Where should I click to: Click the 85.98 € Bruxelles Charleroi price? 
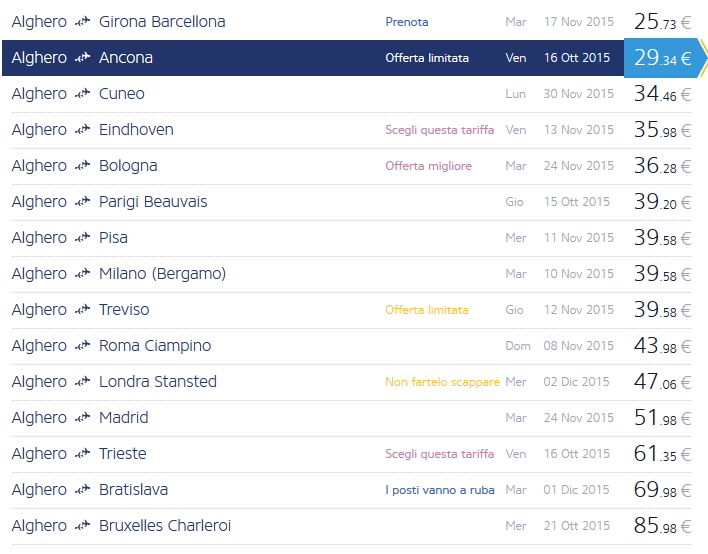pyautogui.click(x=662, y=526)
